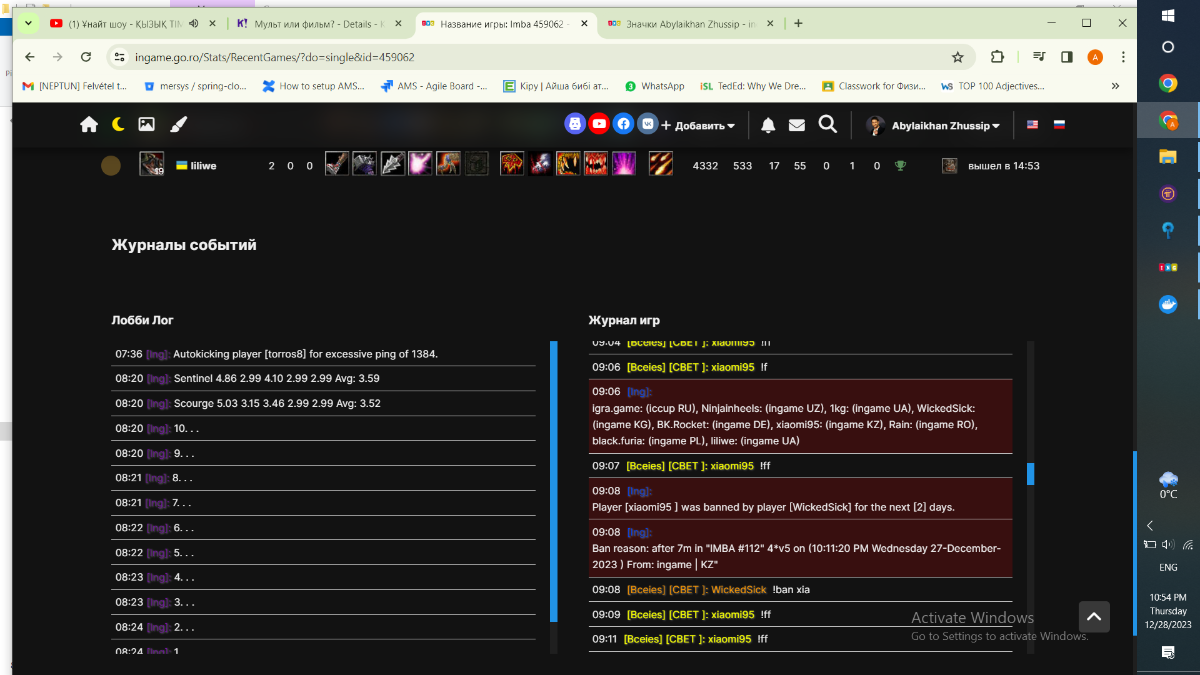1200x675 pixels.
Task: Expand the Chrome tab search arrow
Action: 27,23
